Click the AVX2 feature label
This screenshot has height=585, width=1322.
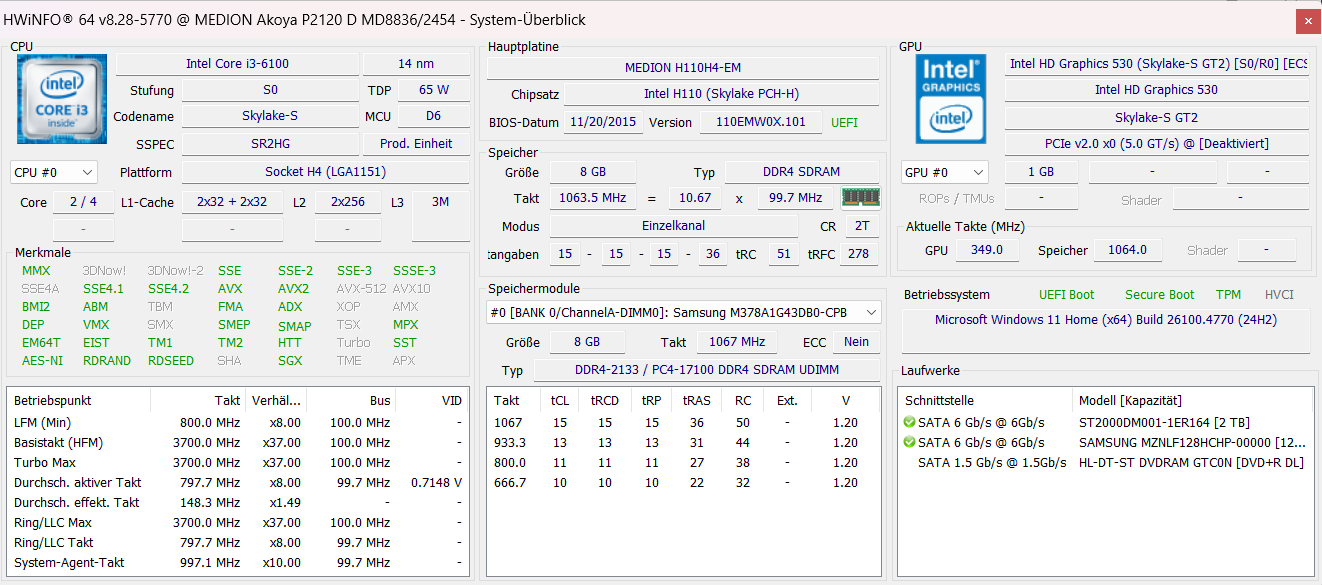click(293, 289)
